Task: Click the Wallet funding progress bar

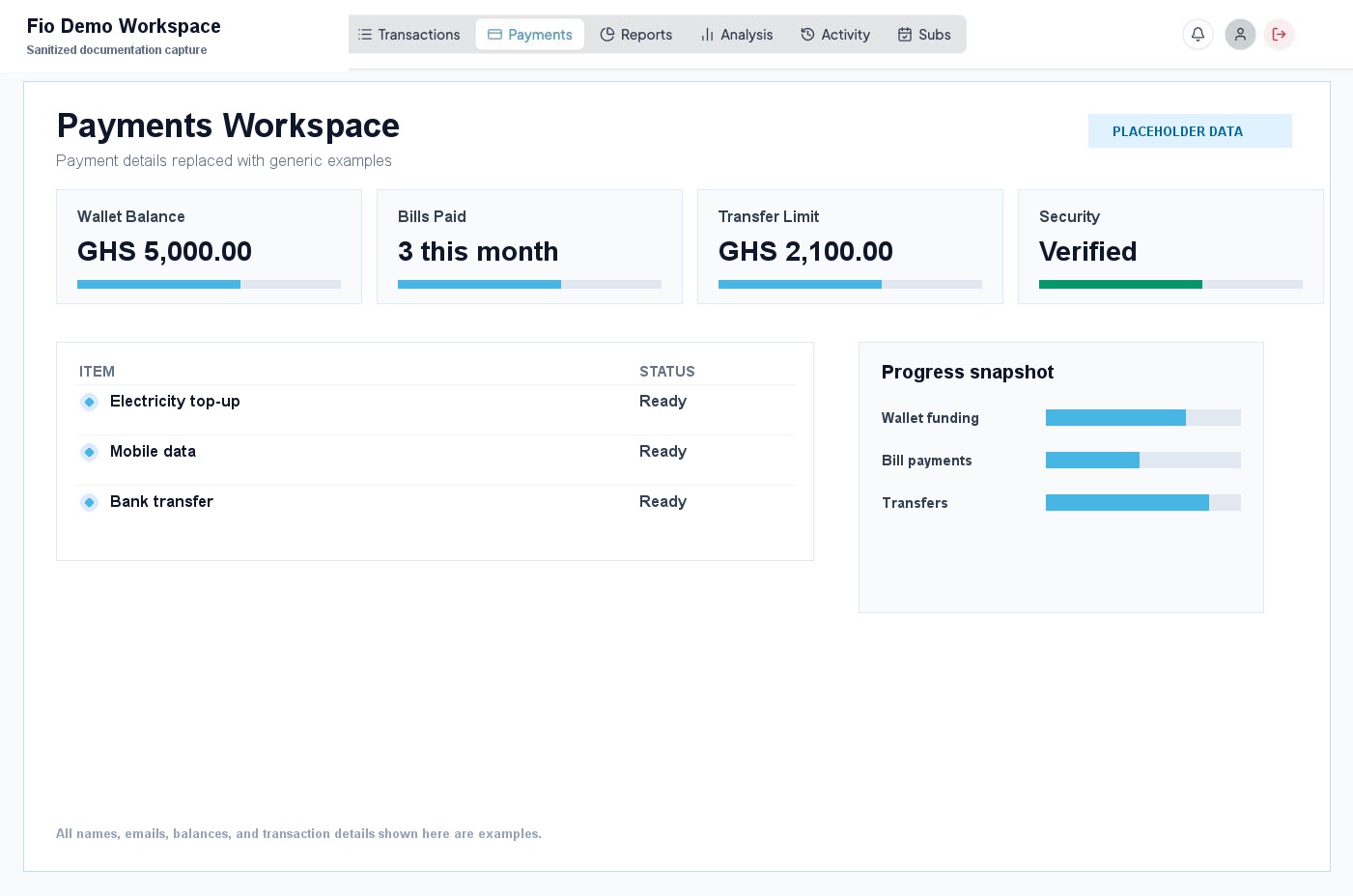Action: (1143, 418)
